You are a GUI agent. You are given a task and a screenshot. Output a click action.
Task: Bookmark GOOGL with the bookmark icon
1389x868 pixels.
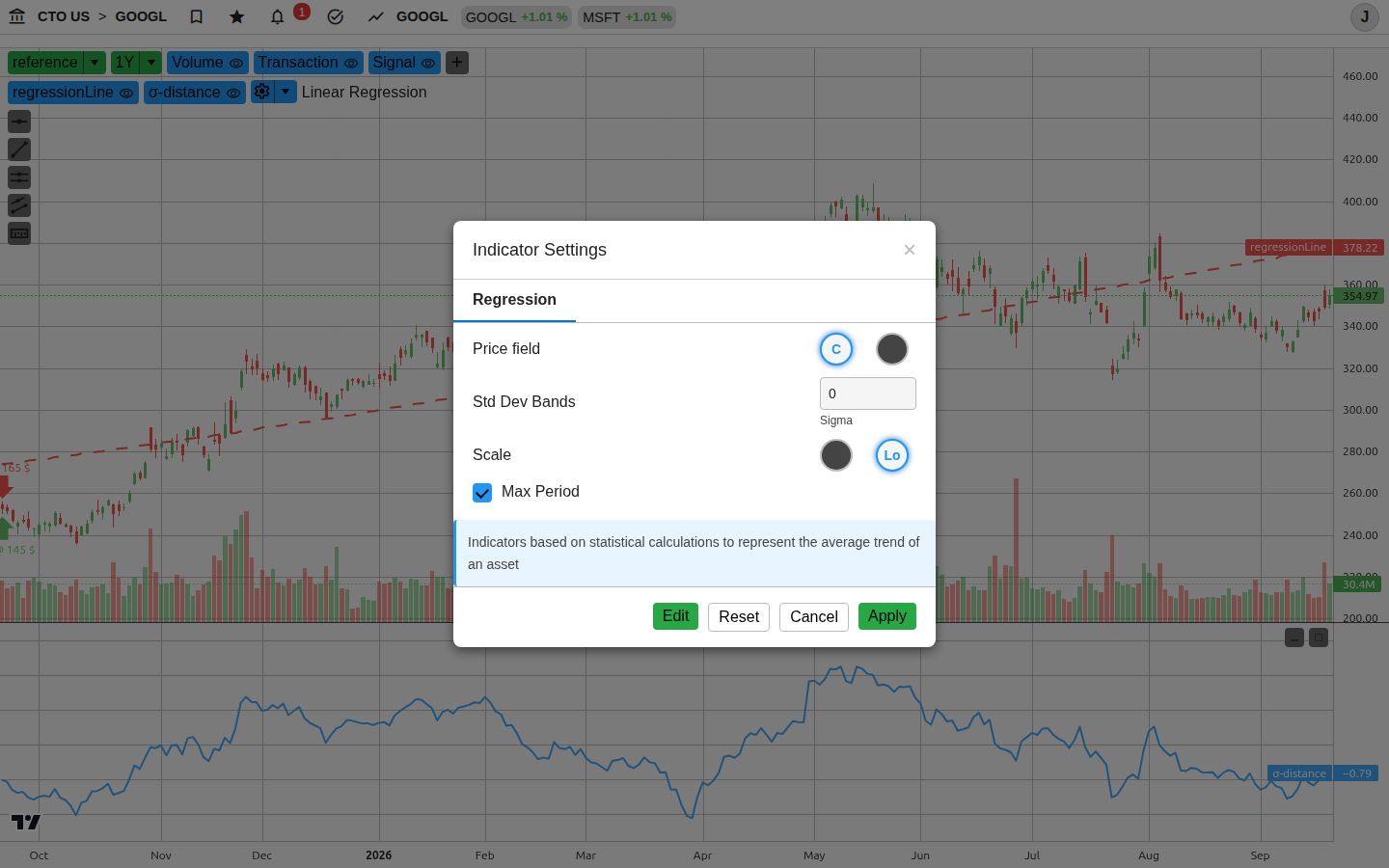197,16
